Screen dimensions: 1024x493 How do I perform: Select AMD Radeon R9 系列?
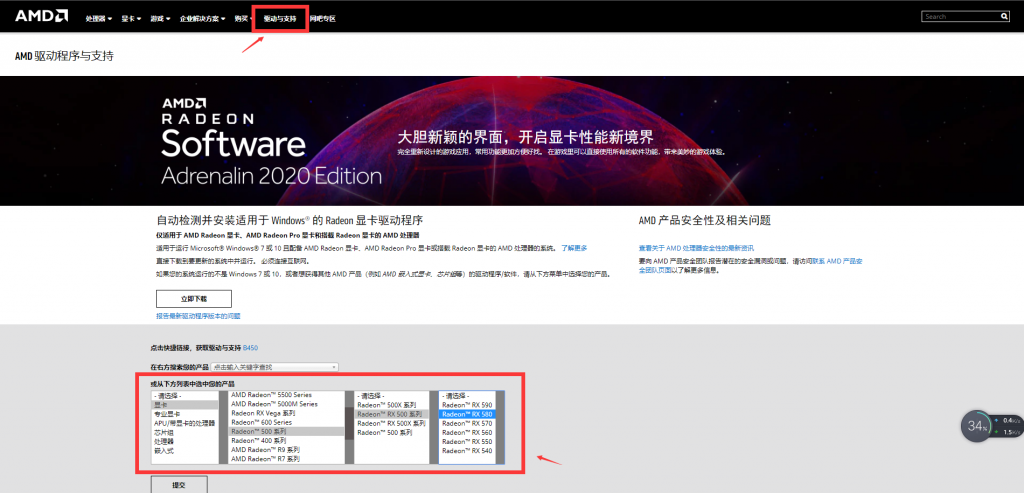(287, 450)
